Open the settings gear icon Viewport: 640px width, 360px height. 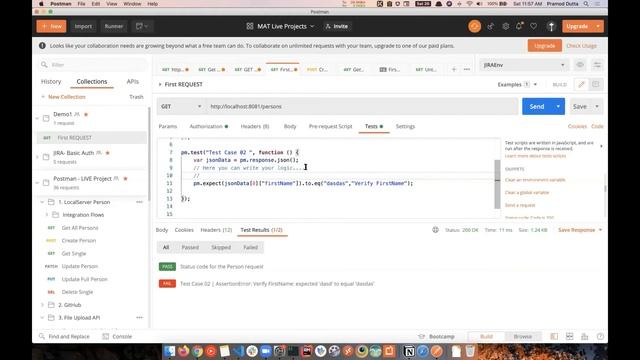(506, 27)
